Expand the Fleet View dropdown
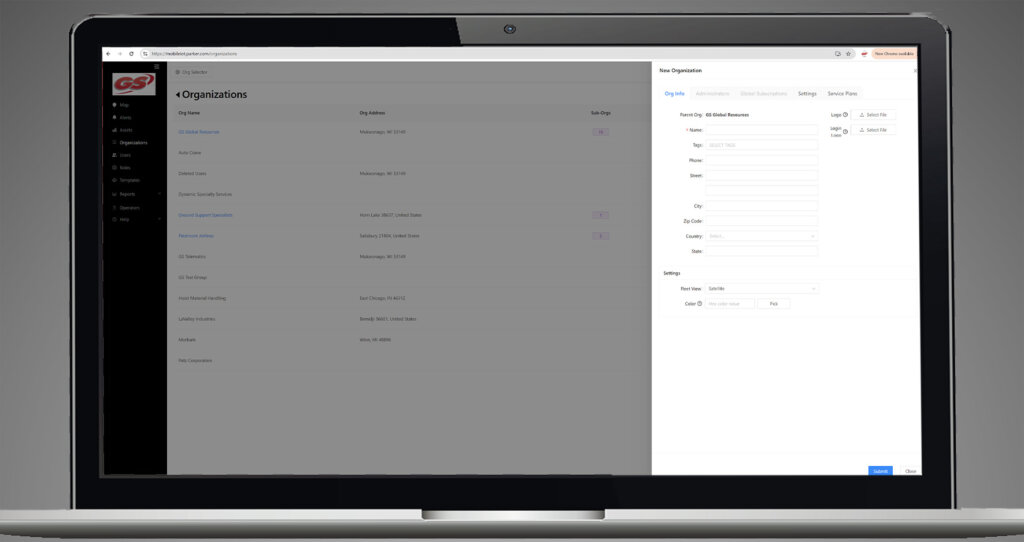The image size is (1024, 542). coord(761,288)
